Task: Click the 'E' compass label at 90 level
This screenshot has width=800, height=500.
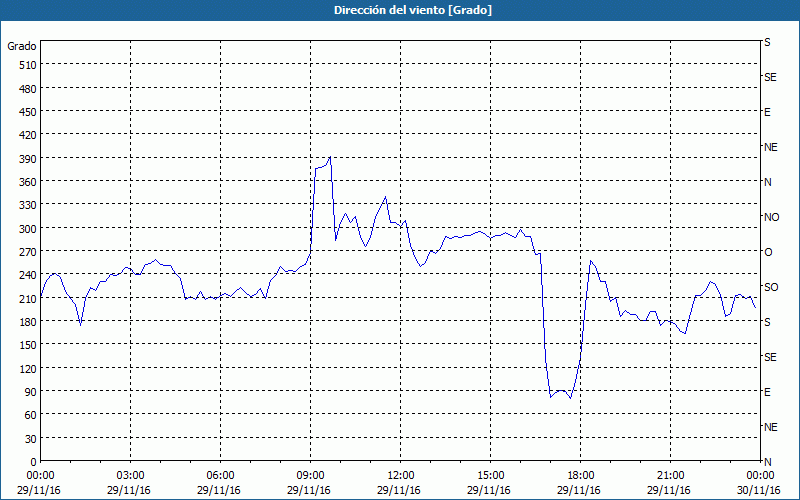Action: point(767,392)
